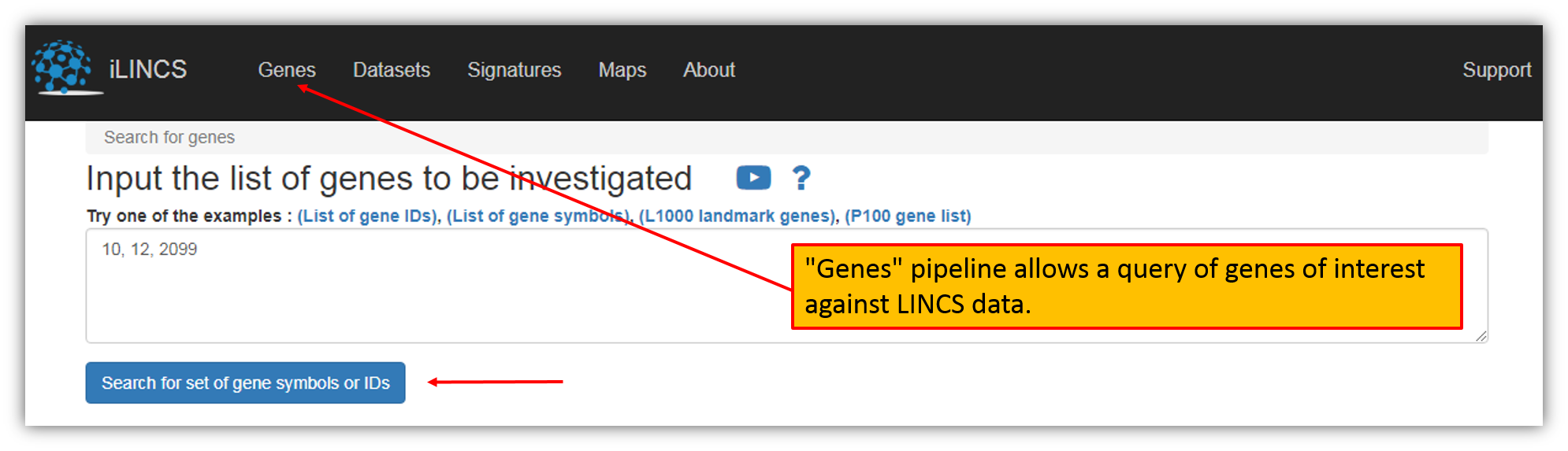
Task: Open the Datasets menu
Action: [392, 70]
